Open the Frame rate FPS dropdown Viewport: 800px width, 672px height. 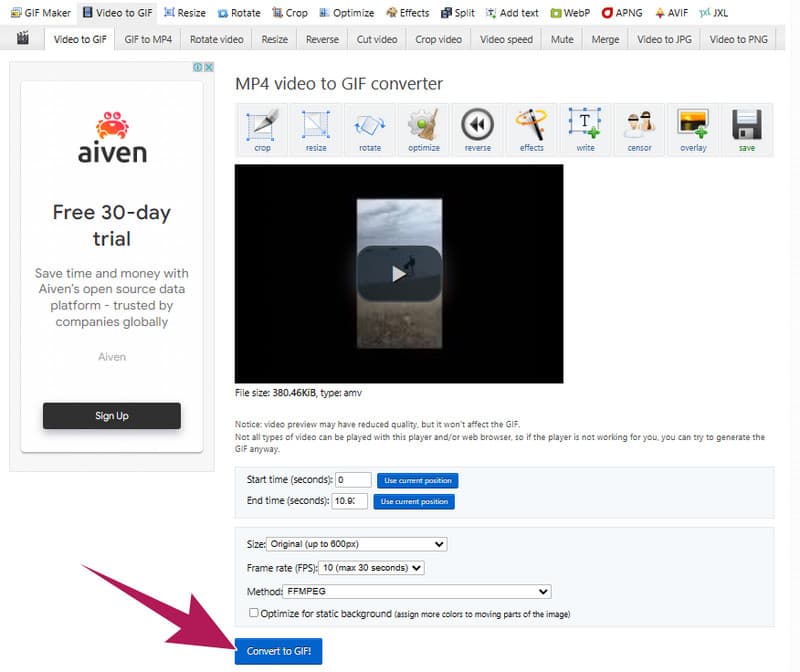pyautogui.click(x=372, y=568)
